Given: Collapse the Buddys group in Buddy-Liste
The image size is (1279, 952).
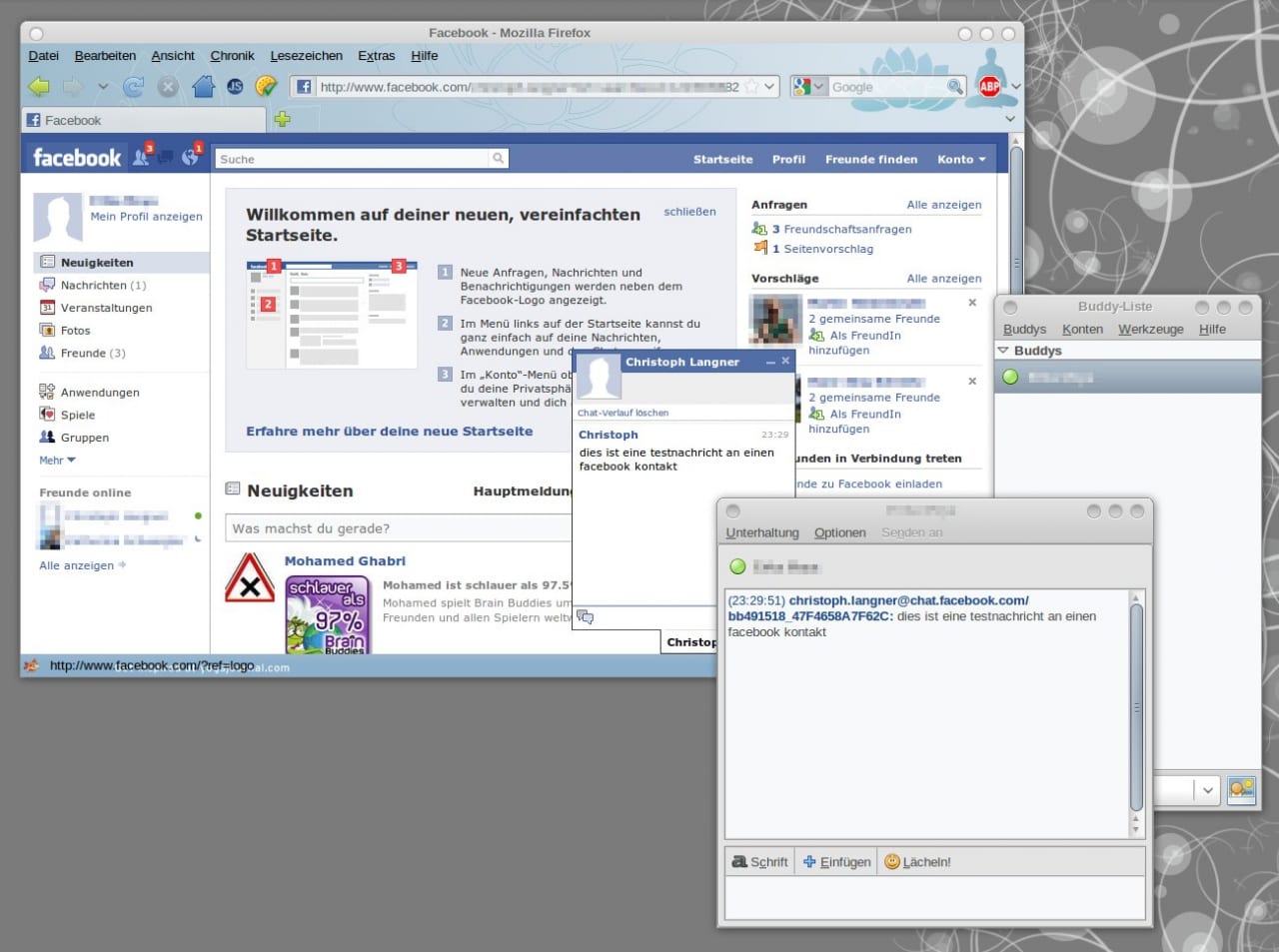Looking at the screenshot, I should point(1004,351).
